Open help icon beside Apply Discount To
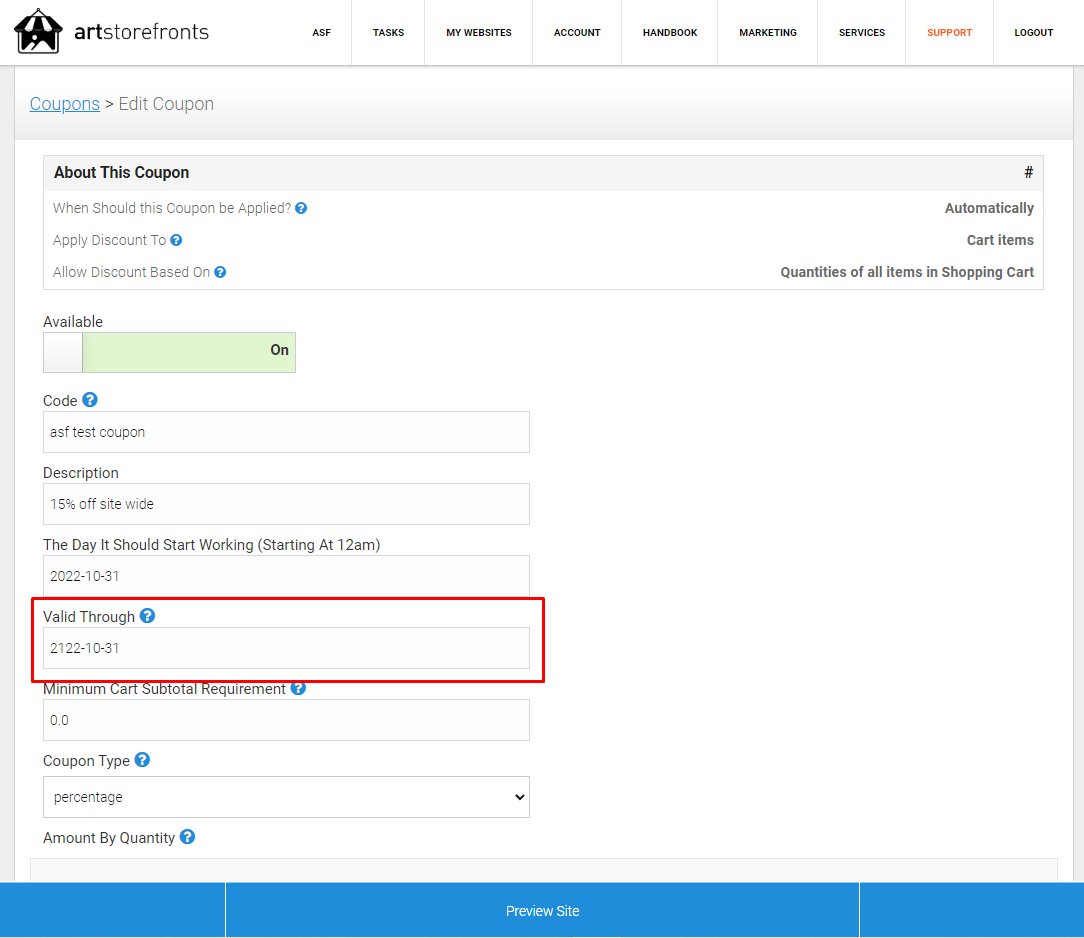The width and height of the screenshot is (1084, 938). (176, 240)
